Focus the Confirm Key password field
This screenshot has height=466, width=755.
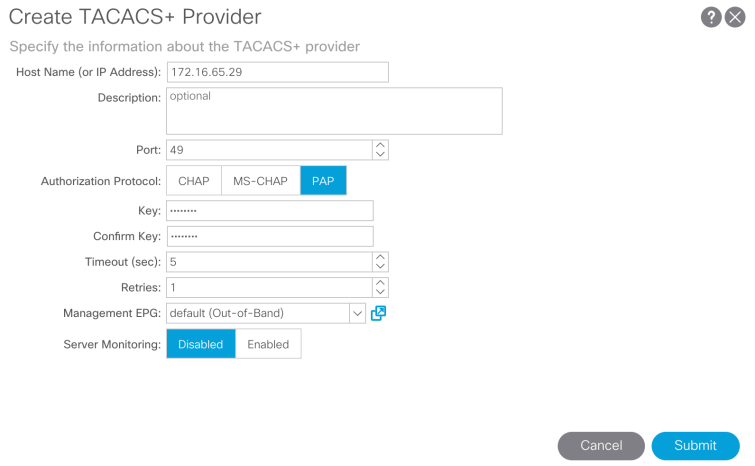pyautogui.click(x=269, y=236)
